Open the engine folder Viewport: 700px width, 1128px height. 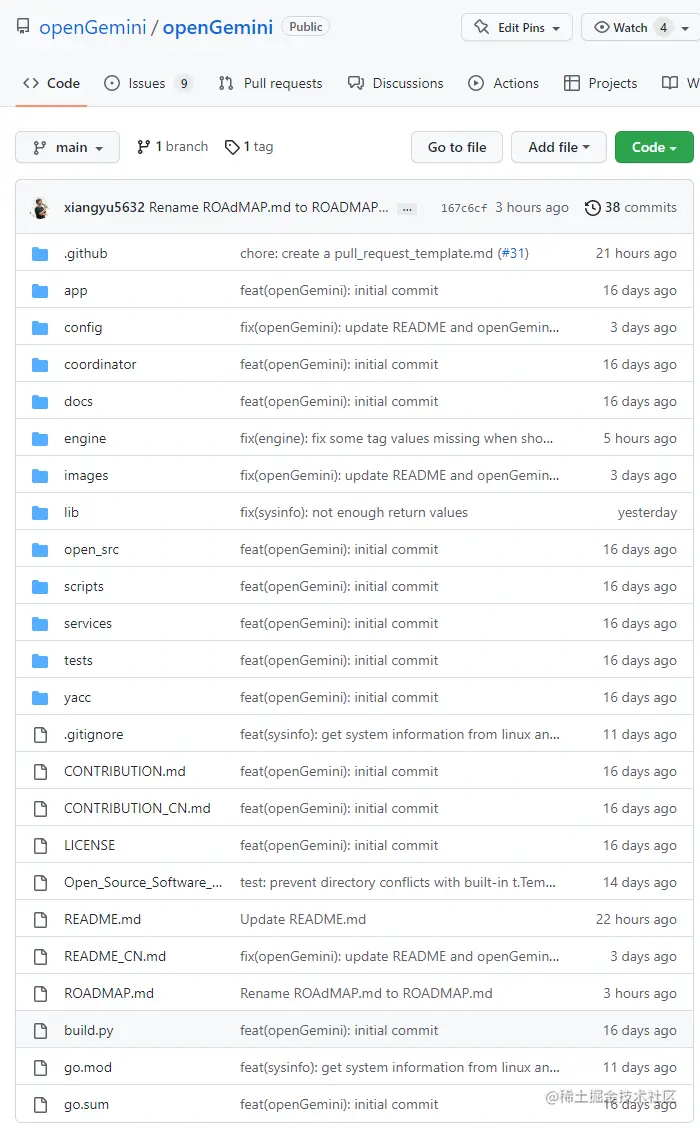tap(85, 439)
